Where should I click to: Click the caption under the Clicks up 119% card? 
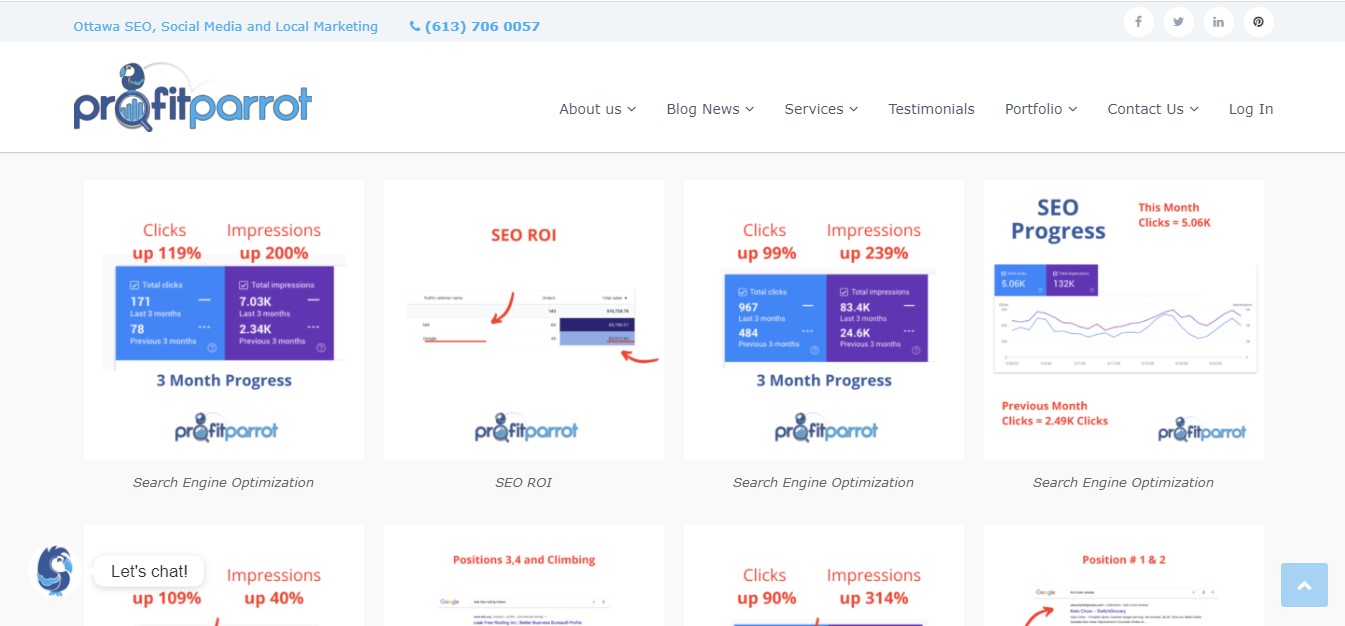tap(224, 482)
